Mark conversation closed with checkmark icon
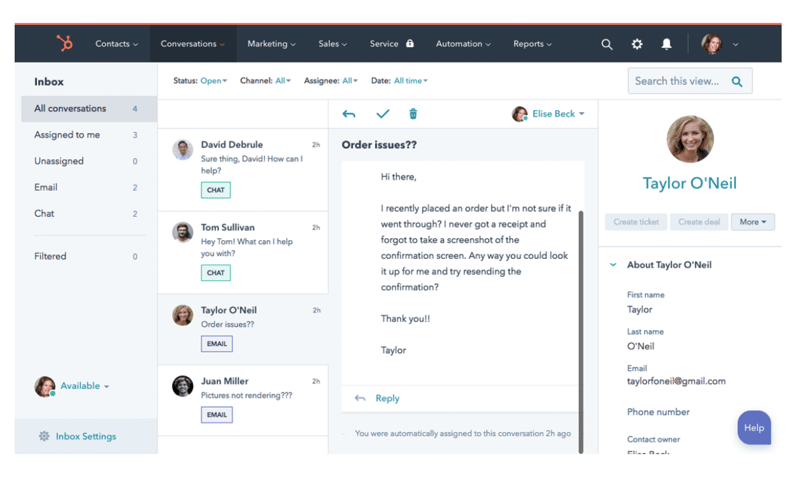Screen dimensions: 795x477 pos(383,114)
